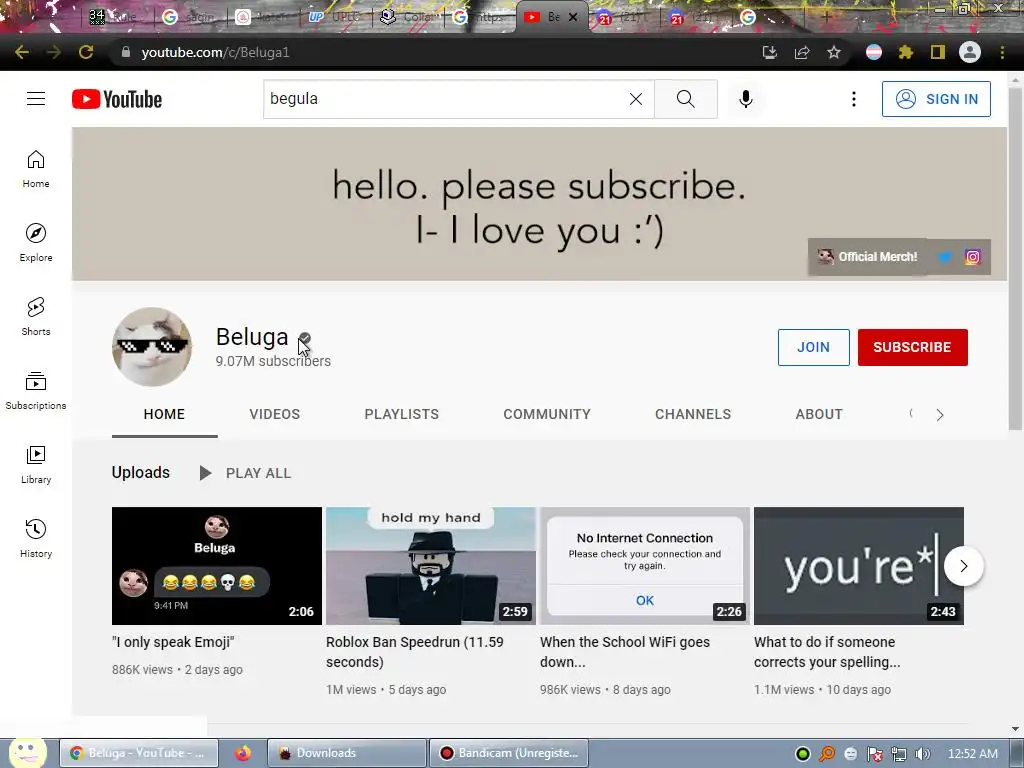Viewport: 1024px width, 768px height.
Task: Open YouTube settings three-dot menu
Action: click(x=854, y=99)
